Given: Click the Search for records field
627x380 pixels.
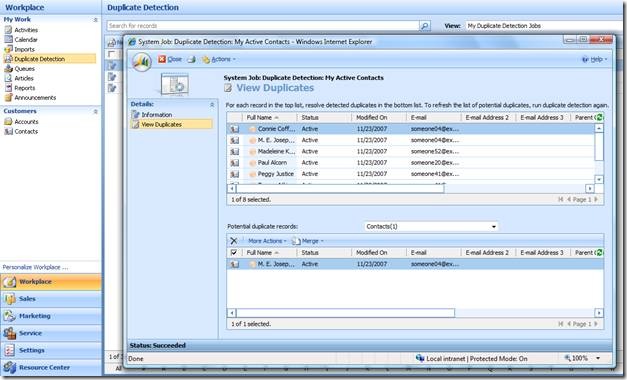Looking at the screenshot, I should (263, 26).
